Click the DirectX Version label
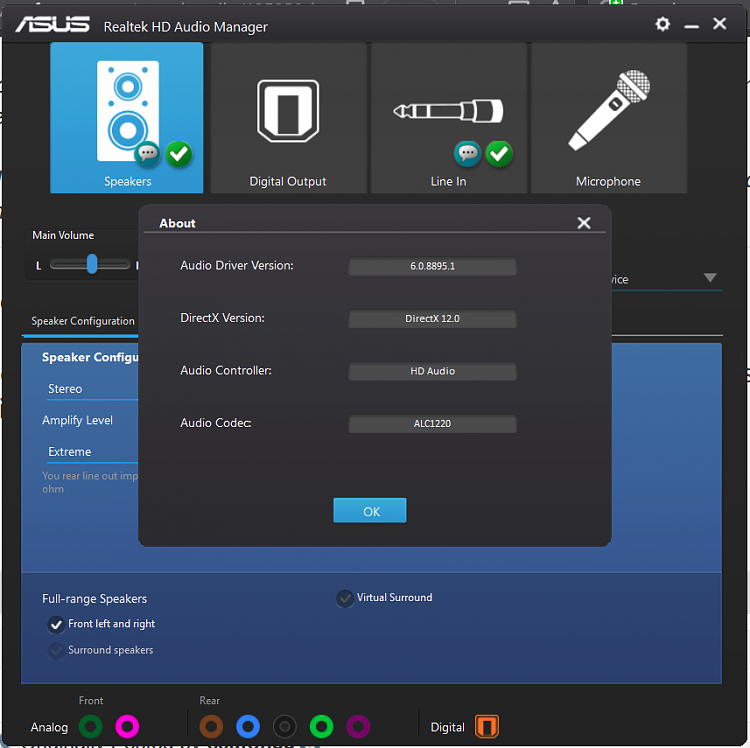Image resolution: width=750 pixels, height=748 pixels. [x=222, y=318]
